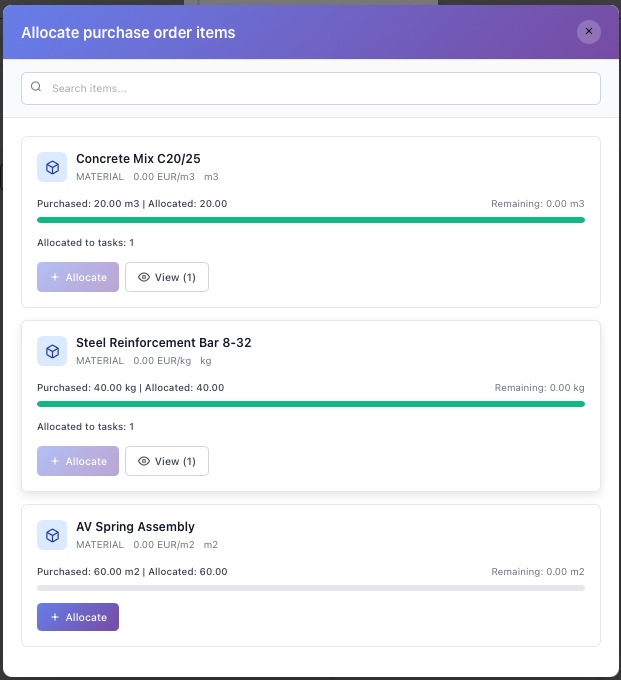Screen dimensions: 621x680
Task: Click the Allocate purchase order items heading
Action: click(x=128, y=33)
